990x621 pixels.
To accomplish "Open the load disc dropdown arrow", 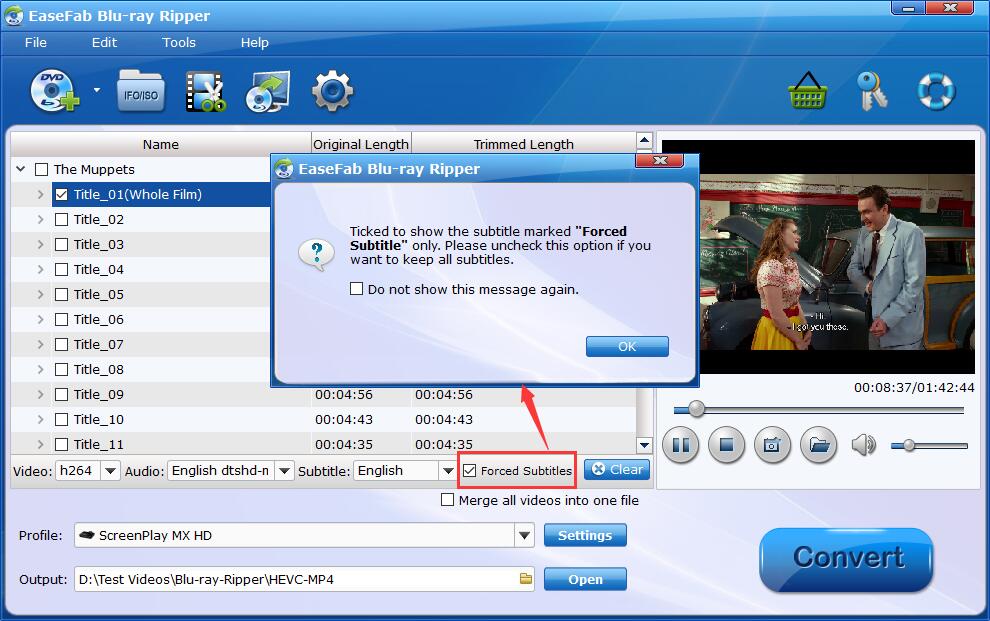I will (97, 90).
